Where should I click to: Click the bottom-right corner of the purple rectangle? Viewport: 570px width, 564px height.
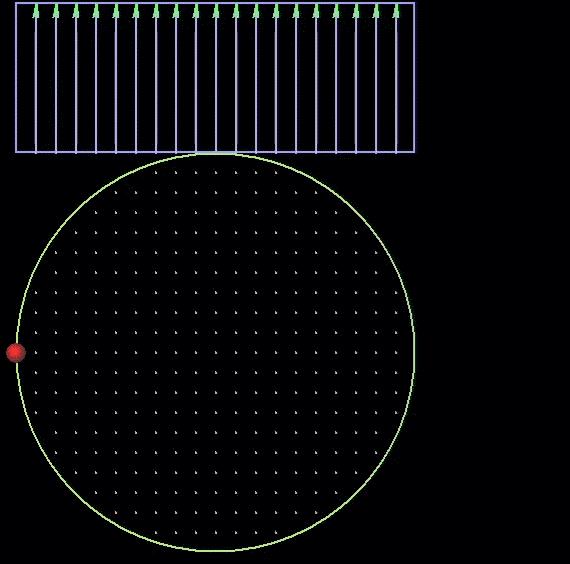(x=414, y=152)
